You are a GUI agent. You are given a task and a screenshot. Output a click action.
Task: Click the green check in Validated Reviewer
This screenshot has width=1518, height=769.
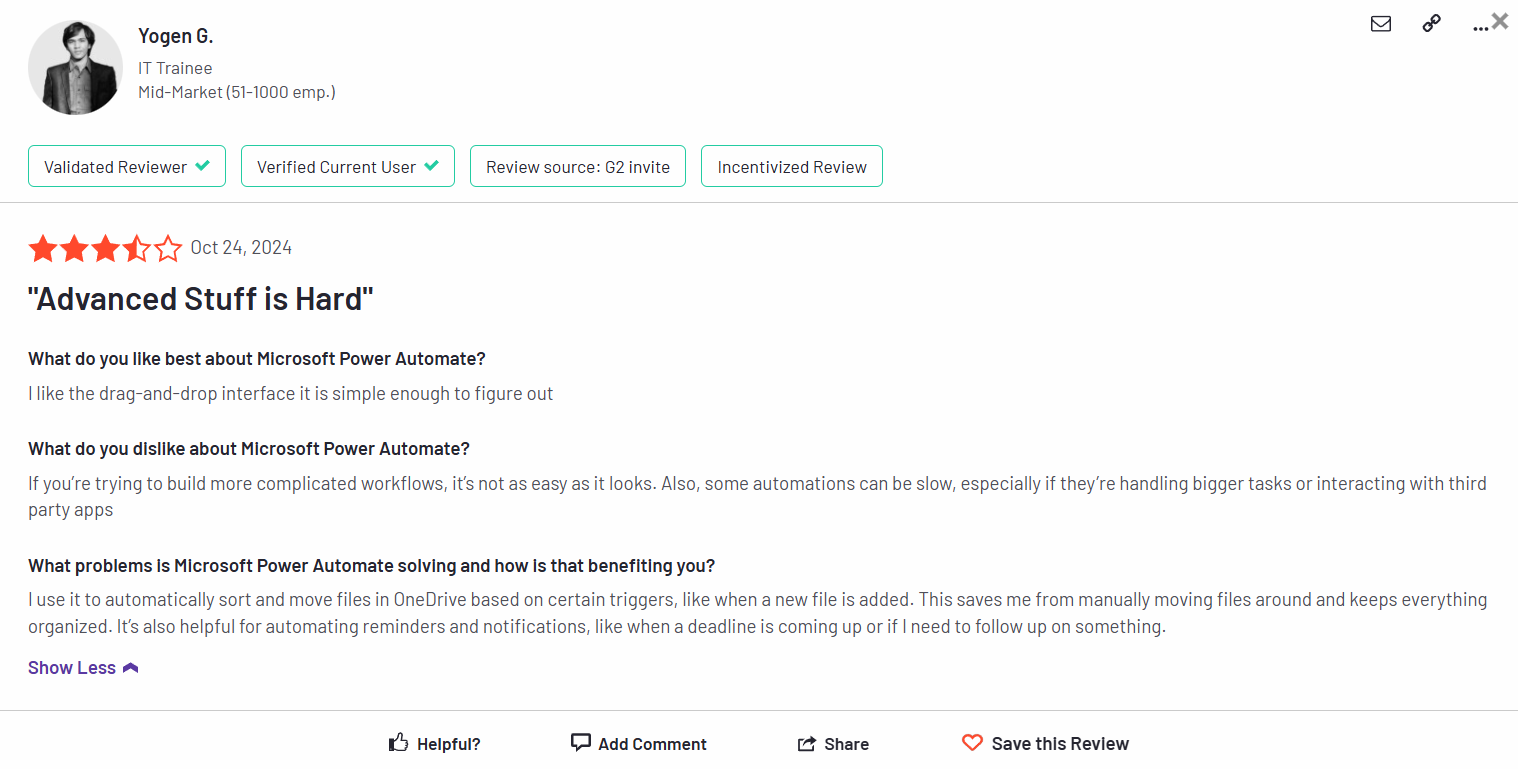(x=202, y=166)
